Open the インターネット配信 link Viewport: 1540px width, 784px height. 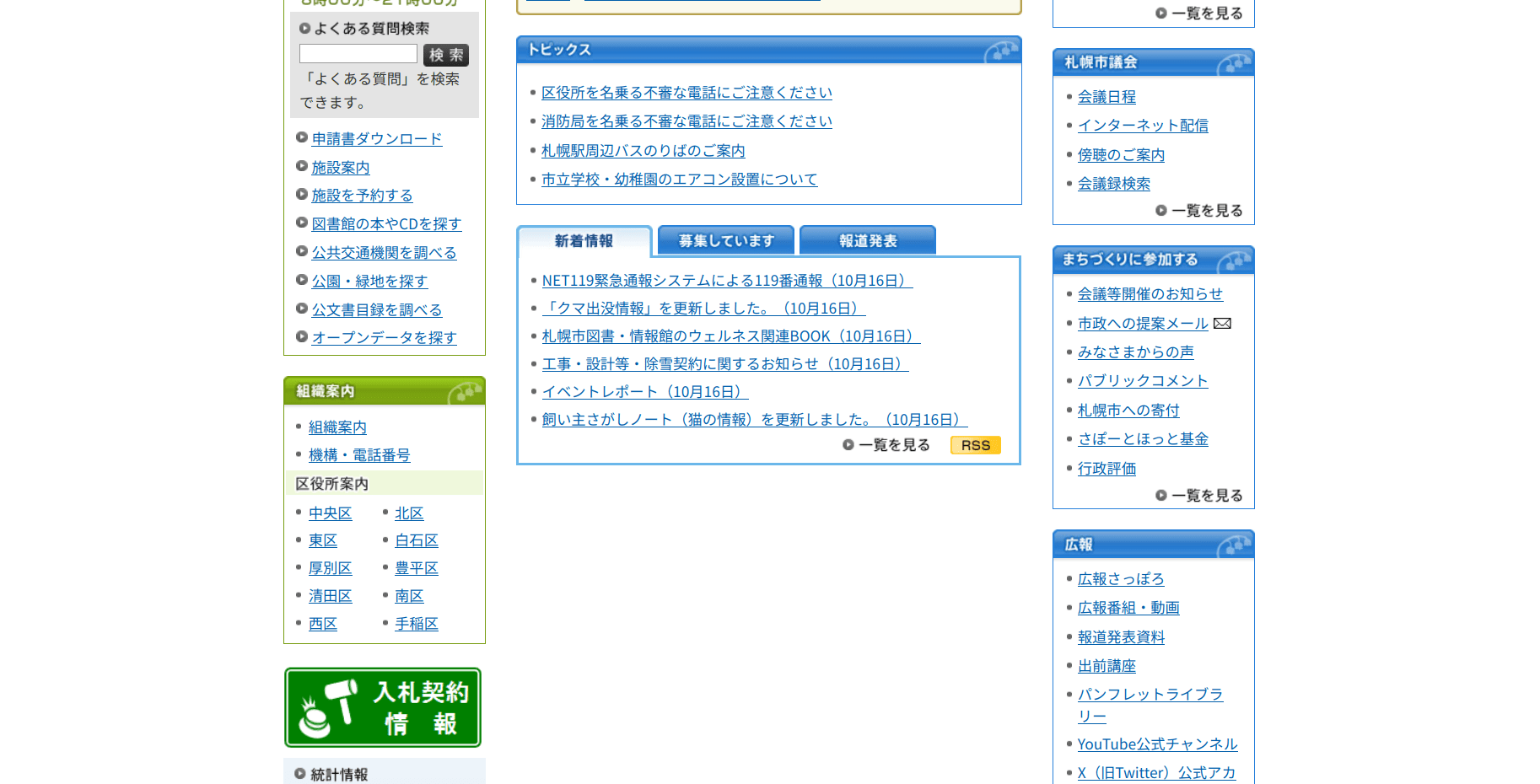pos(1142,126)
